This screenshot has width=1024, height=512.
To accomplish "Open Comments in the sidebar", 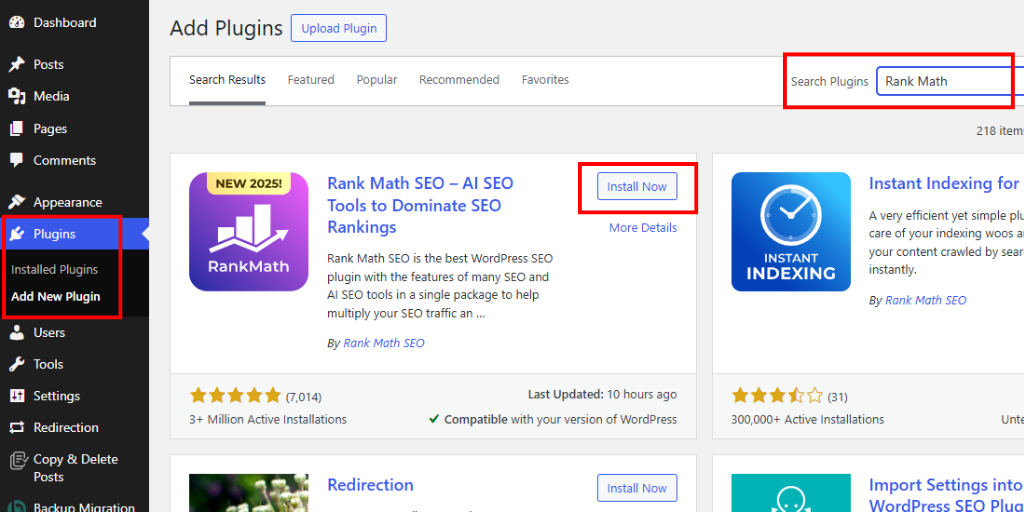I will 65,161.
